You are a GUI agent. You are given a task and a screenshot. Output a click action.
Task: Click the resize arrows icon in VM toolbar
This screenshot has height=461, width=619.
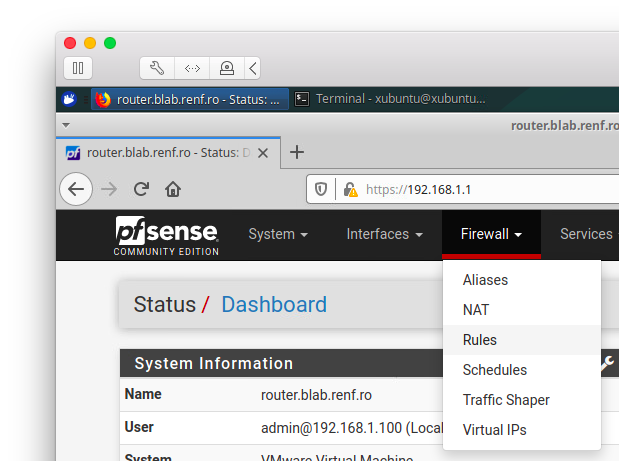click(192, 68)
